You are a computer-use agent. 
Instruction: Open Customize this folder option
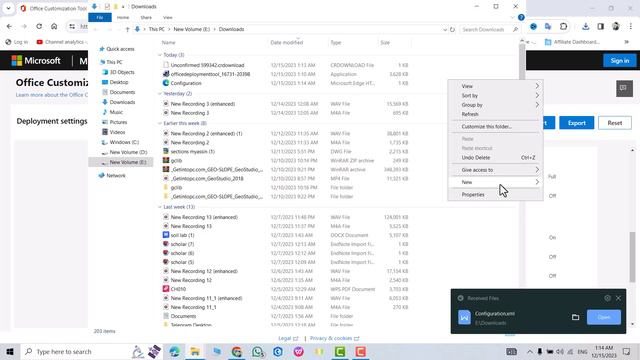pyautogui.click(x=496, y=127)
